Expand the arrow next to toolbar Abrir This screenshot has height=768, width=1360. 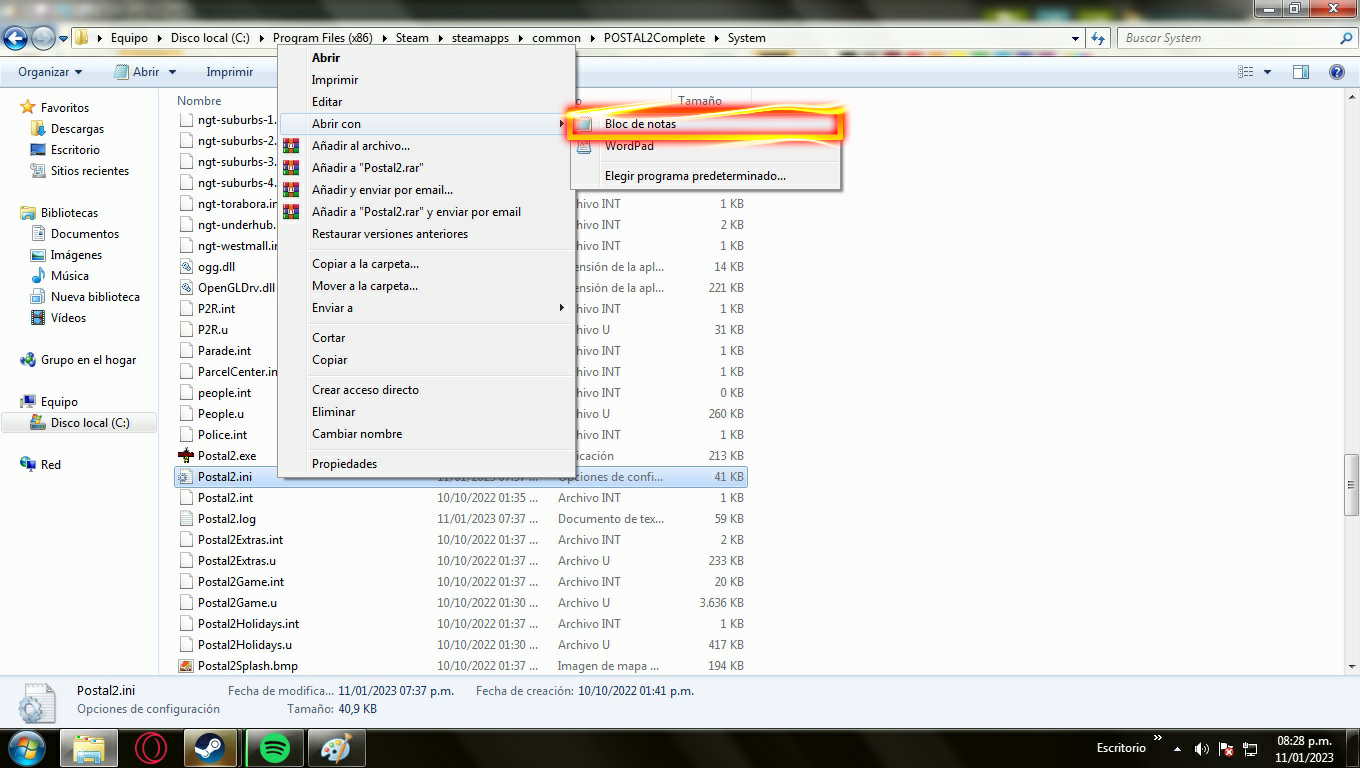(172, 72)
